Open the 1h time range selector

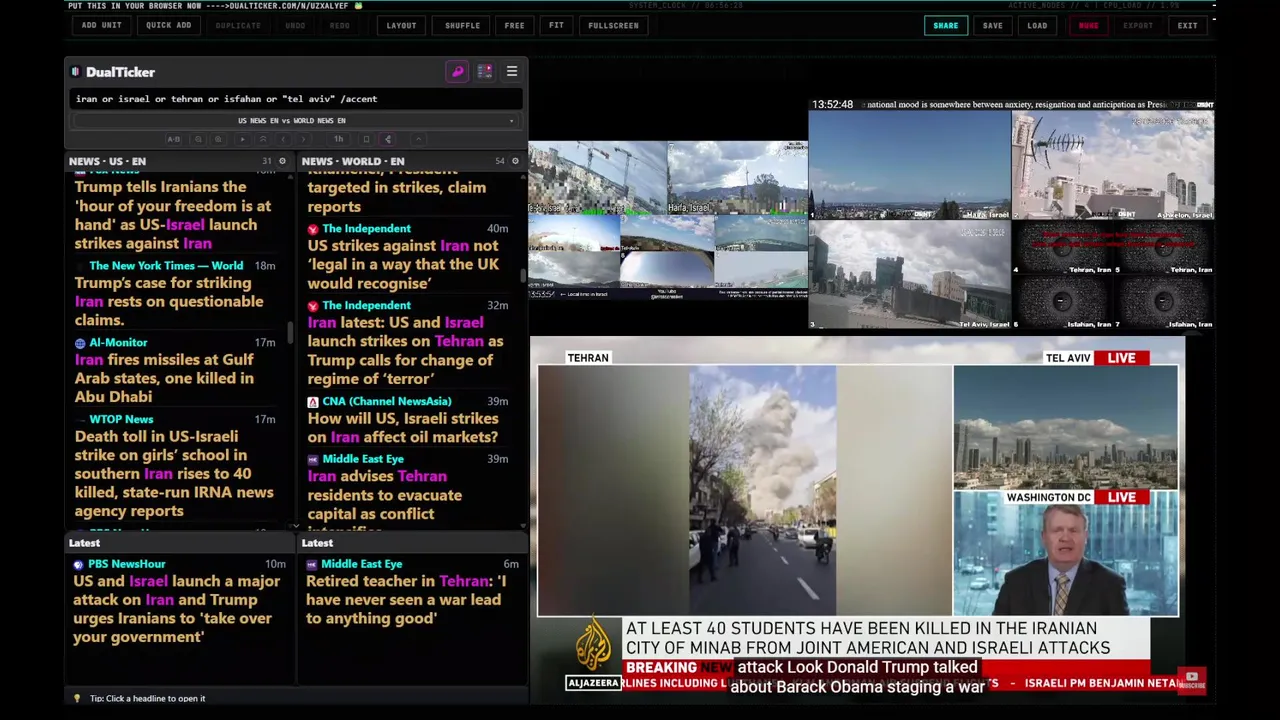338,139
